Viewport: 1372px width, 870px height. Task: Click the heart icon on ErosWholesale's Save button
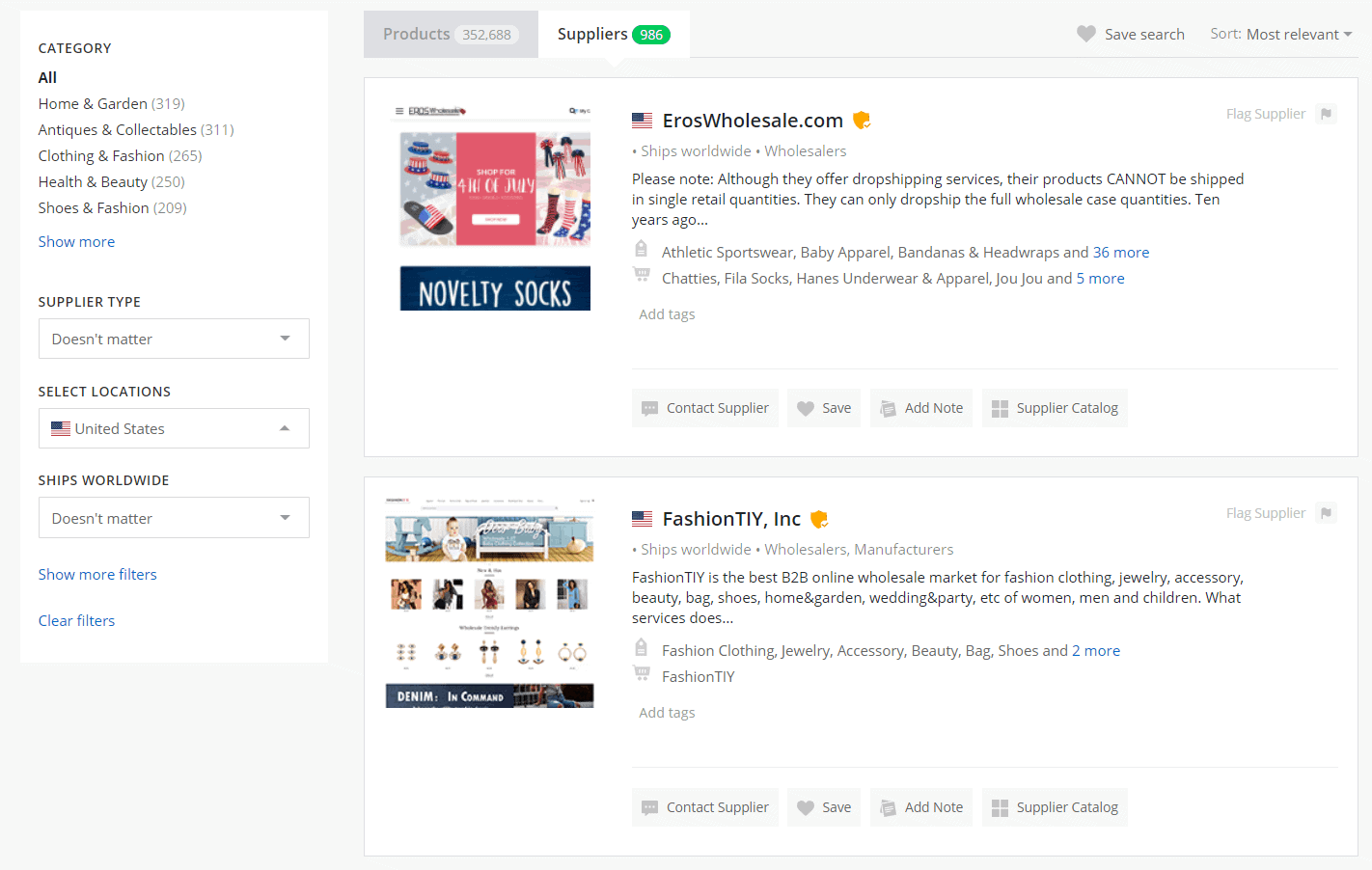(x=807, y=408)
